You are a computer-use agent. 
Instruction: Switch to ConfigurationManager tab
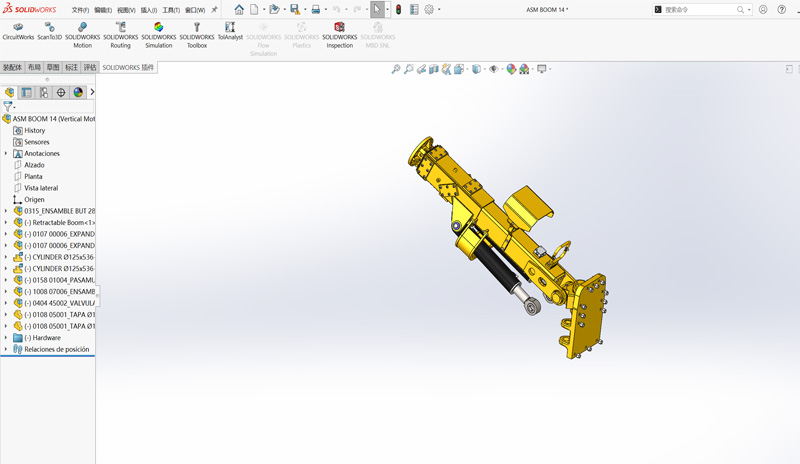click(44, 92)
